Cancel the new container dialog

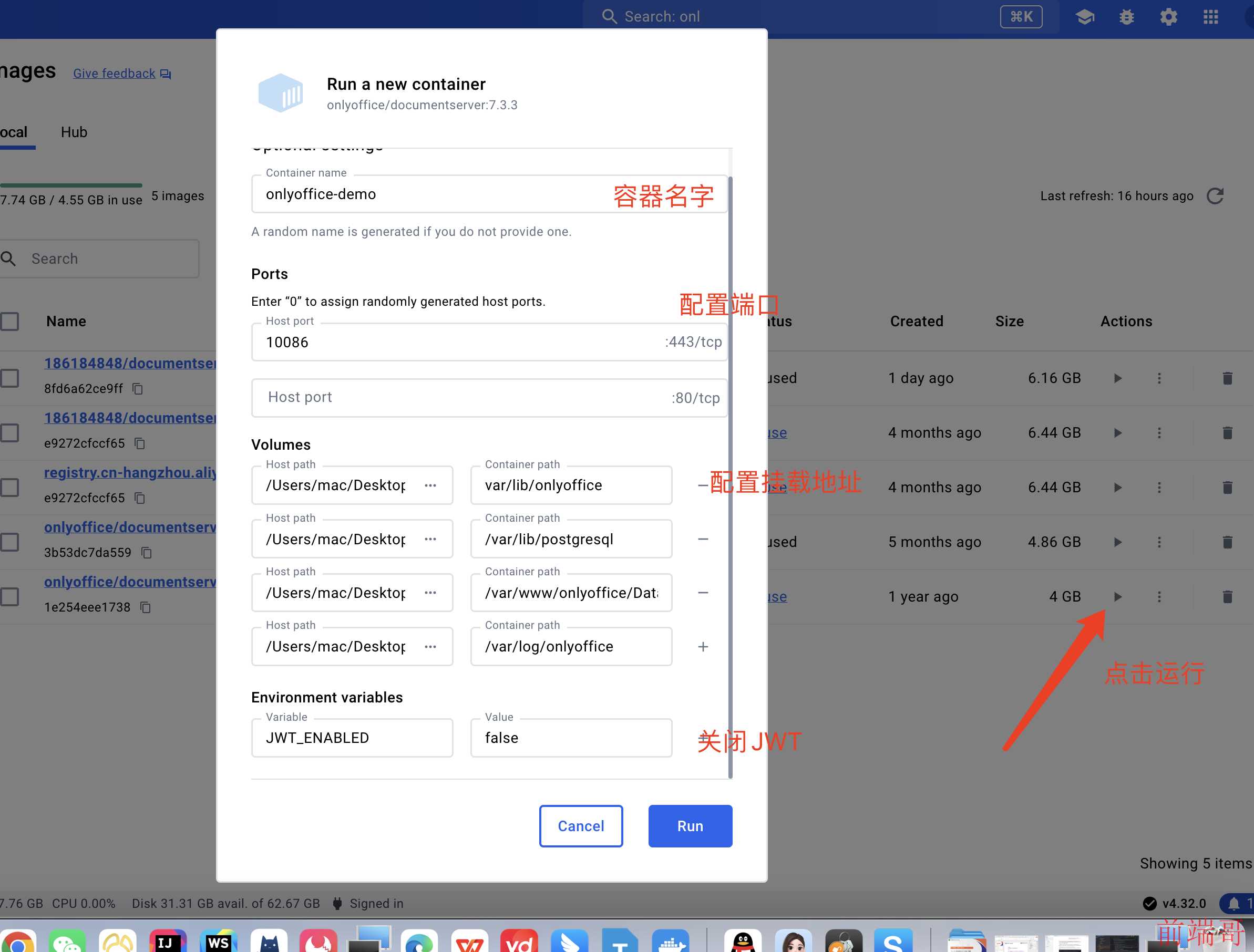pos(581,825)
